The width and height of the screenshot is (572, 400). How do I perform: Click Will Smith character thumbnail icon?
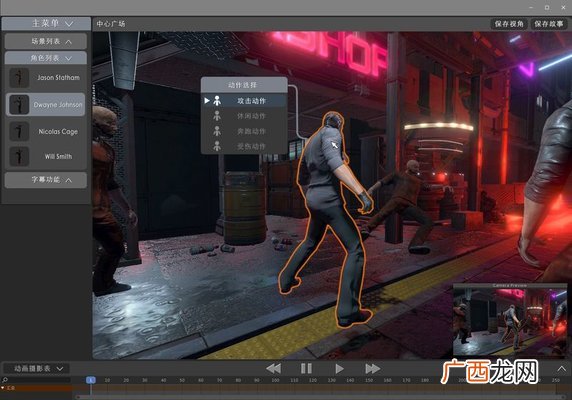19,156
